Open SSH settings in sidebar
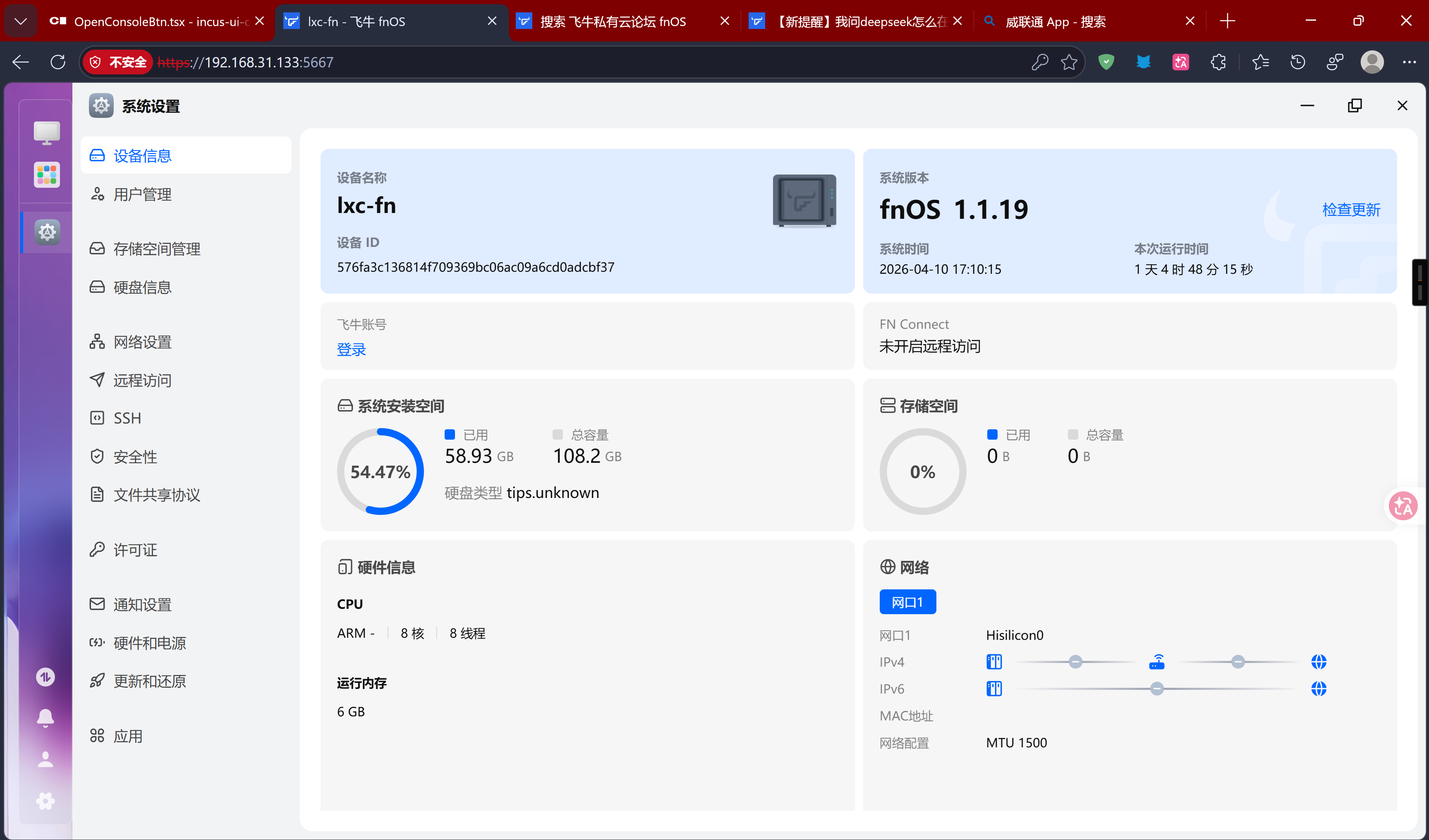Screen dimensions: 1429x840 tap(127, 418)
